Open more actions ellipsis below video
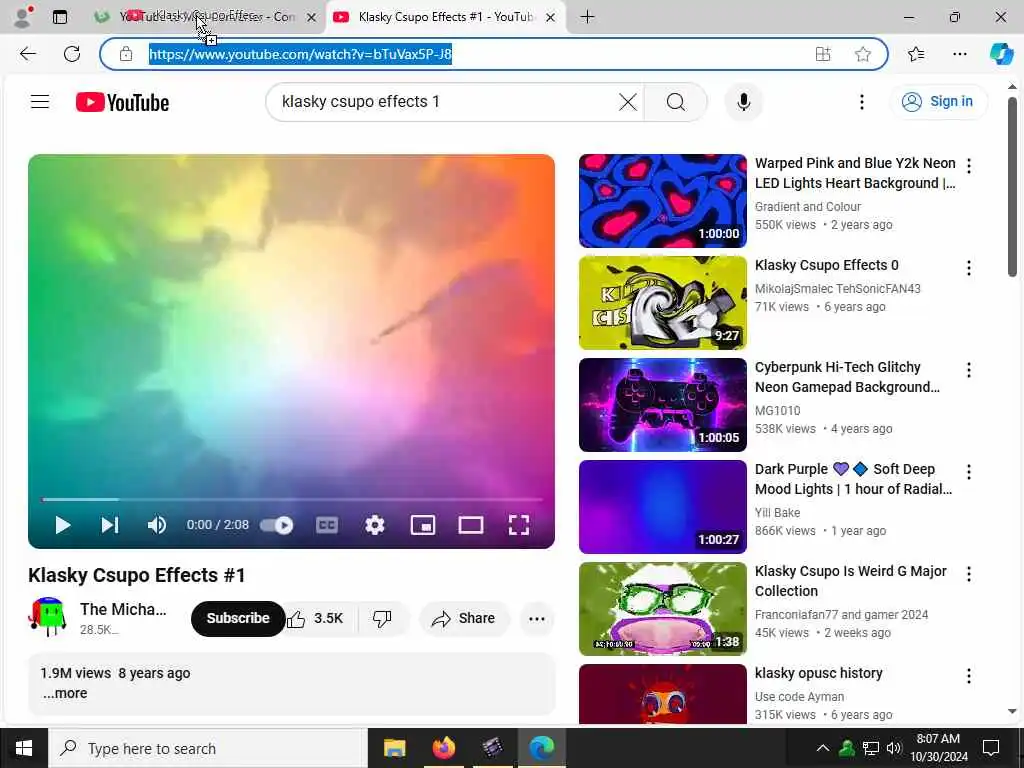This screenshot has width=1024, height=768. (x=537, y=618)
